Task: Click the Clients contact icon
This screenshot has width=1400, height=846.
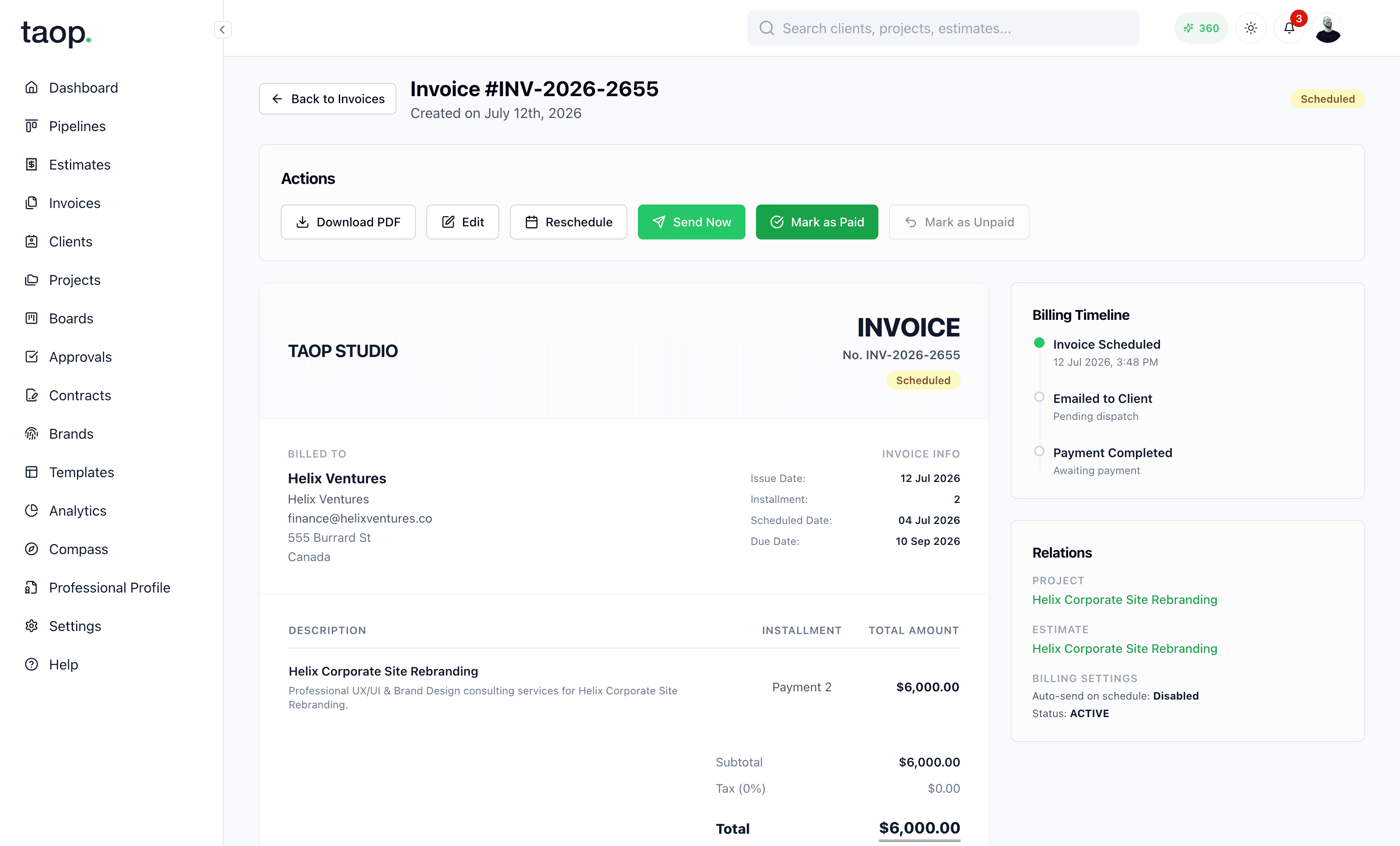Action: coord(32,241)
